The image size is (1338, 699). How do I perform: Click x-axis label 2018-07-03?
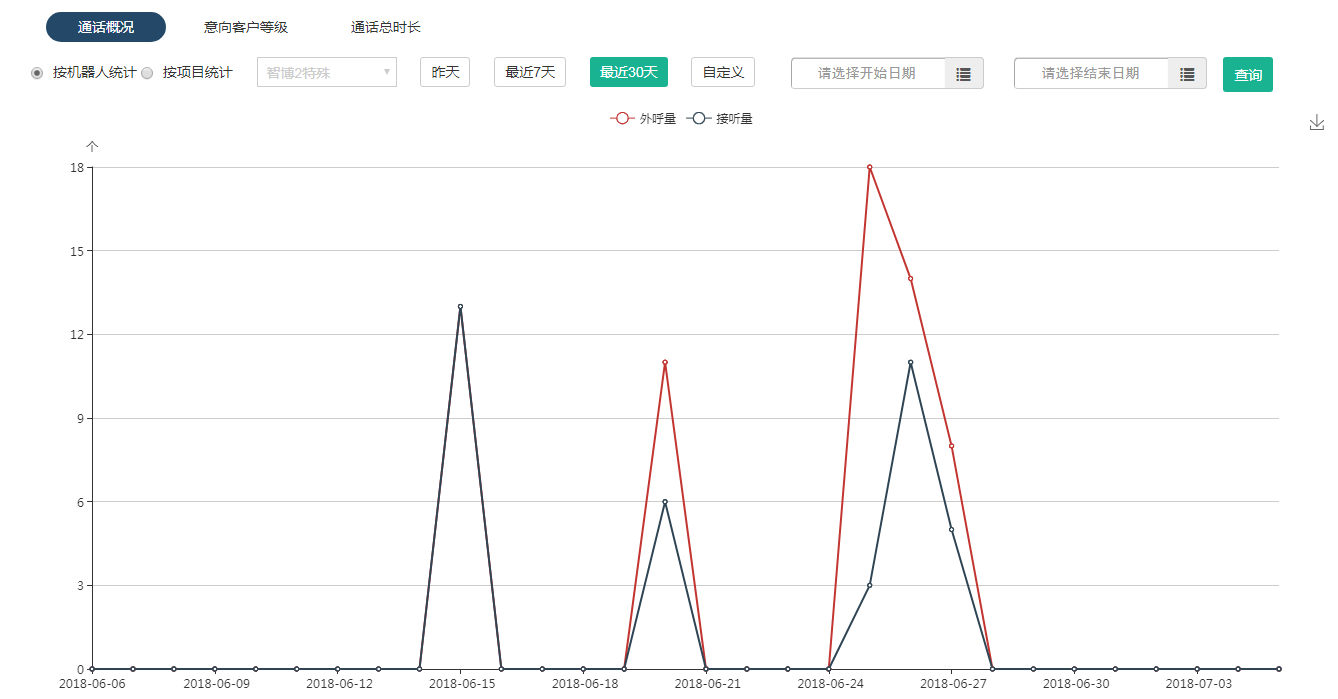(x=1198, y=684)
